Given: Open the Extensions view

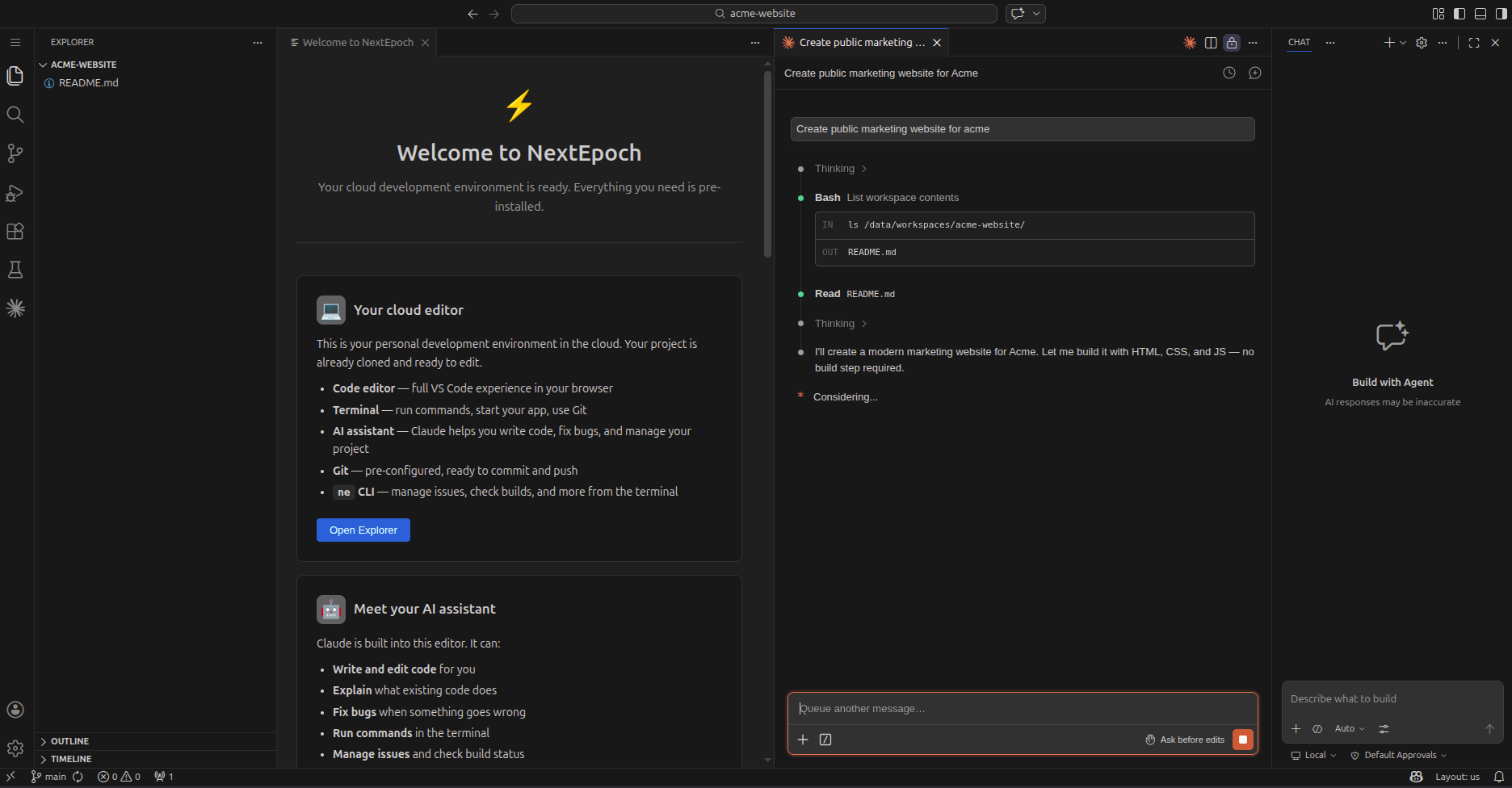Looking at the screenshot, I should click(15, 231).
